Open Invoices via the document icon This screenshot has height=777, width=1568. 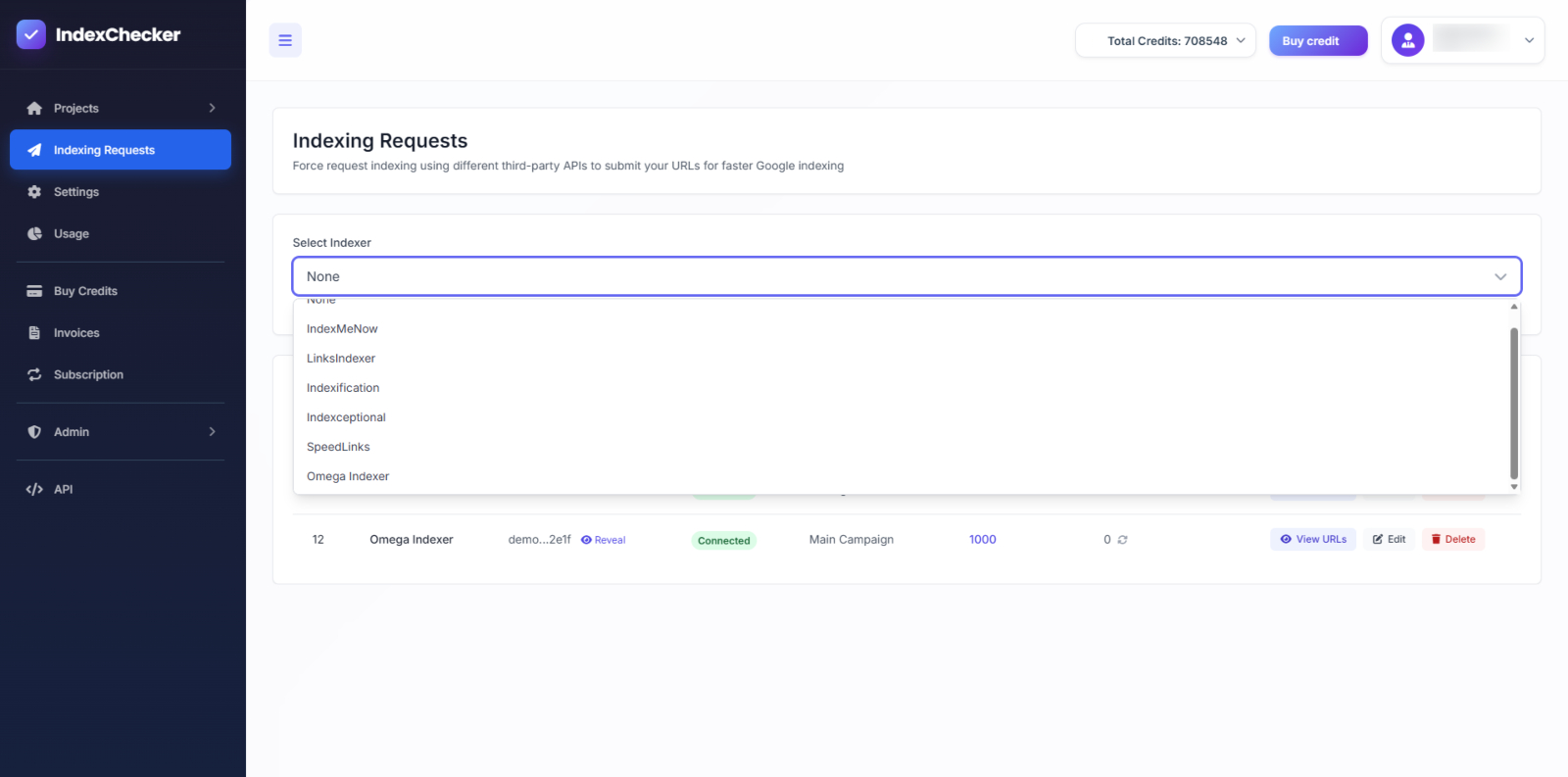tap(34, 333)
